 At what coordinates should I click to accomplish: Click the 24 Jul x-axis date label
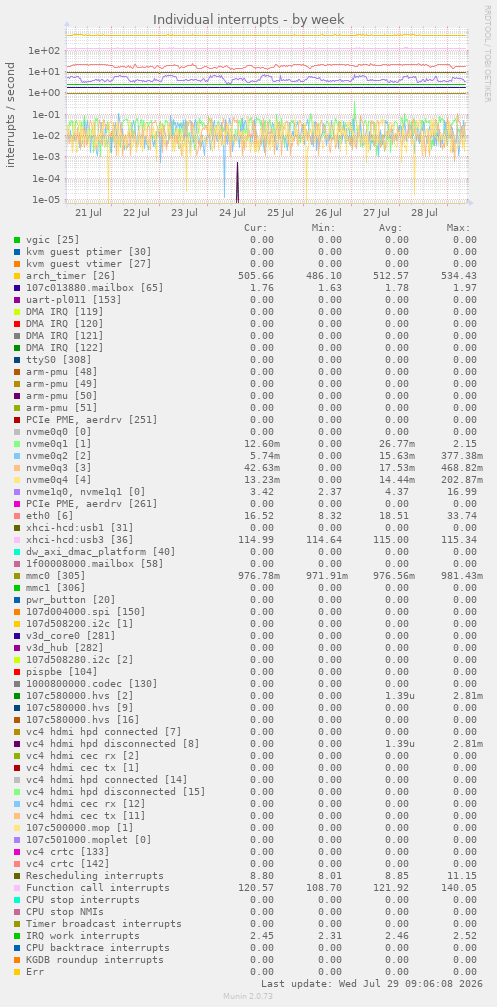point(232,213)
